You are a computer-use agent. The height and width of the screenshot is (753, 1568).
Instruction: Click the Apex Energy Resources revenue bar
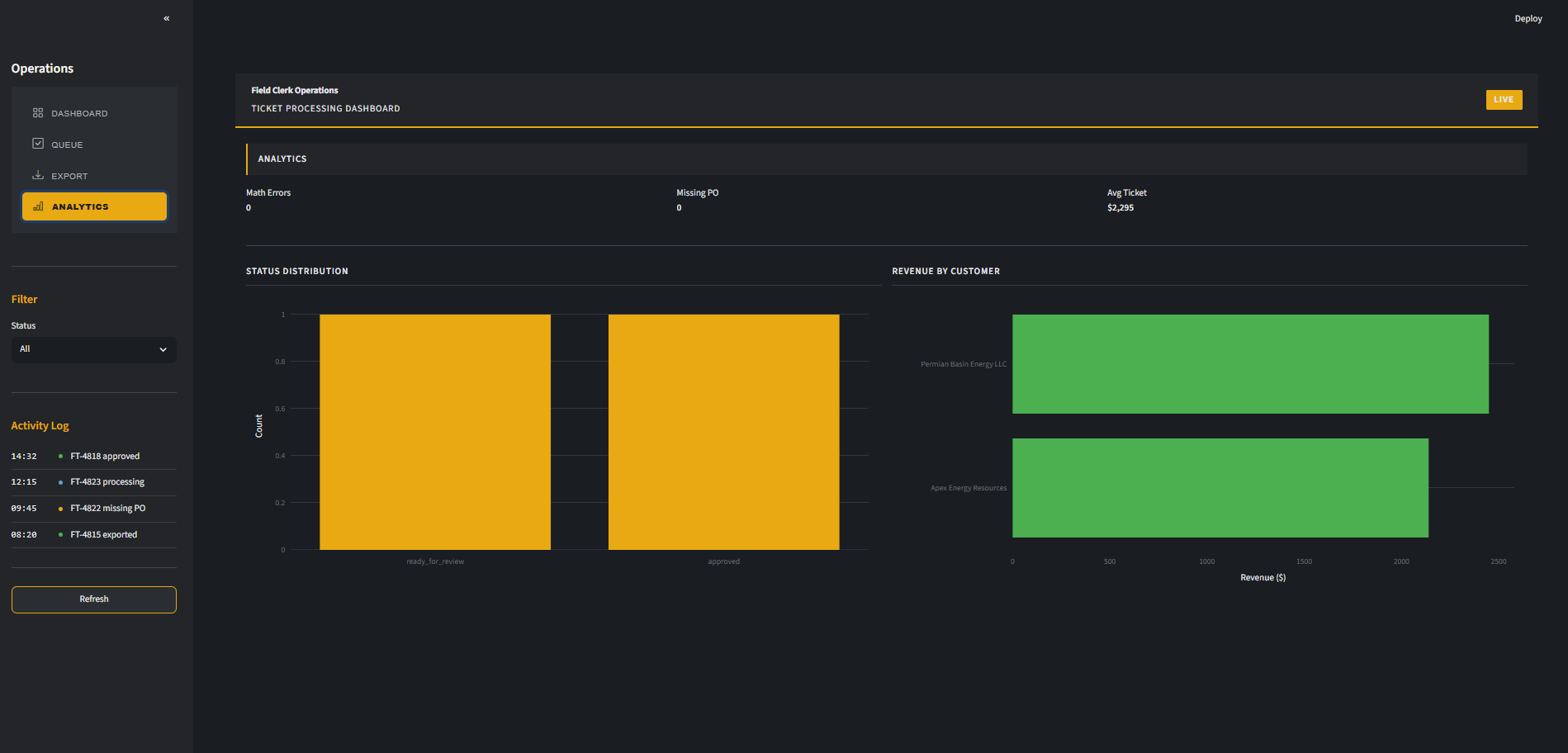pyautogui.click(x=1220, y=488)
